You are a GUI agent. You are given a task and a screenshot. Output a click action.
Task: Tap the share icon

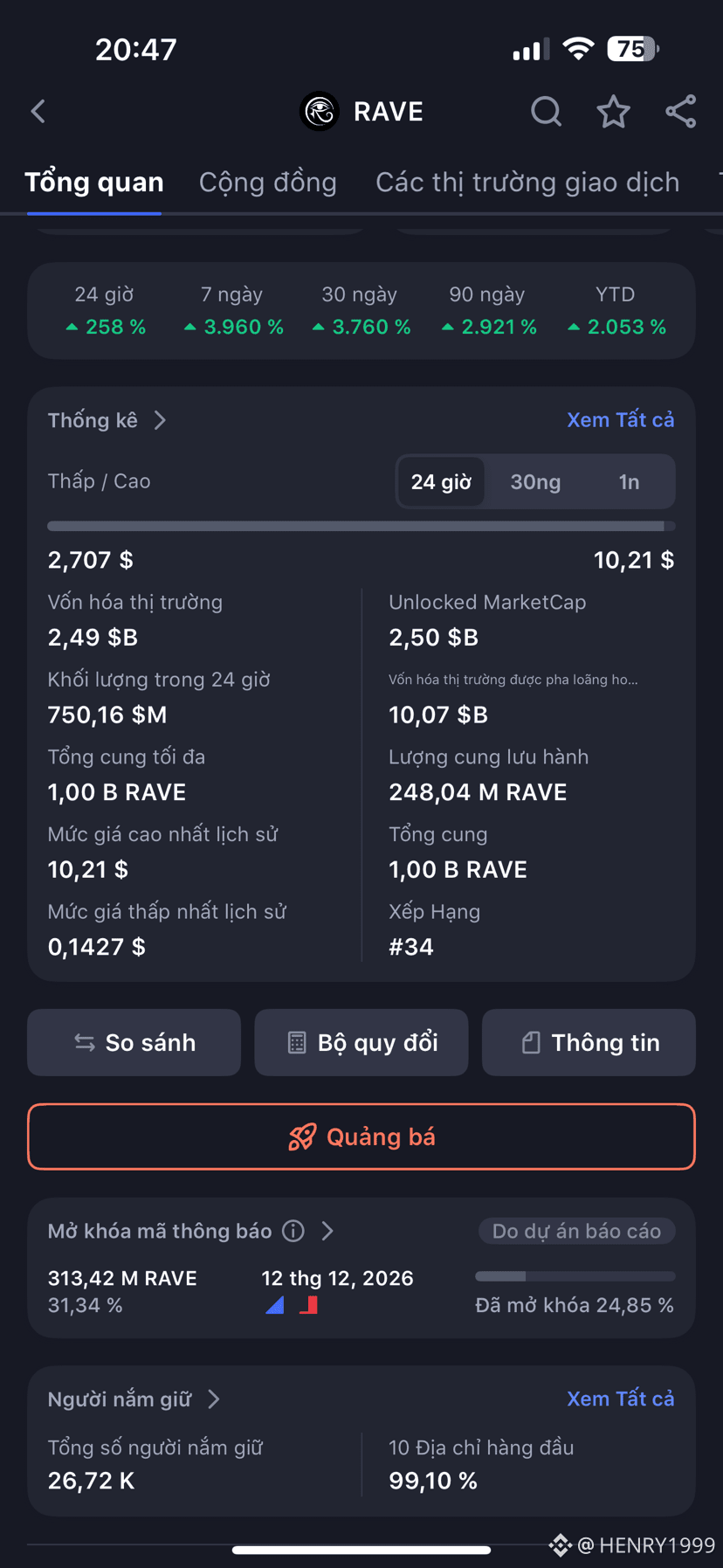(x=681, y=112)
